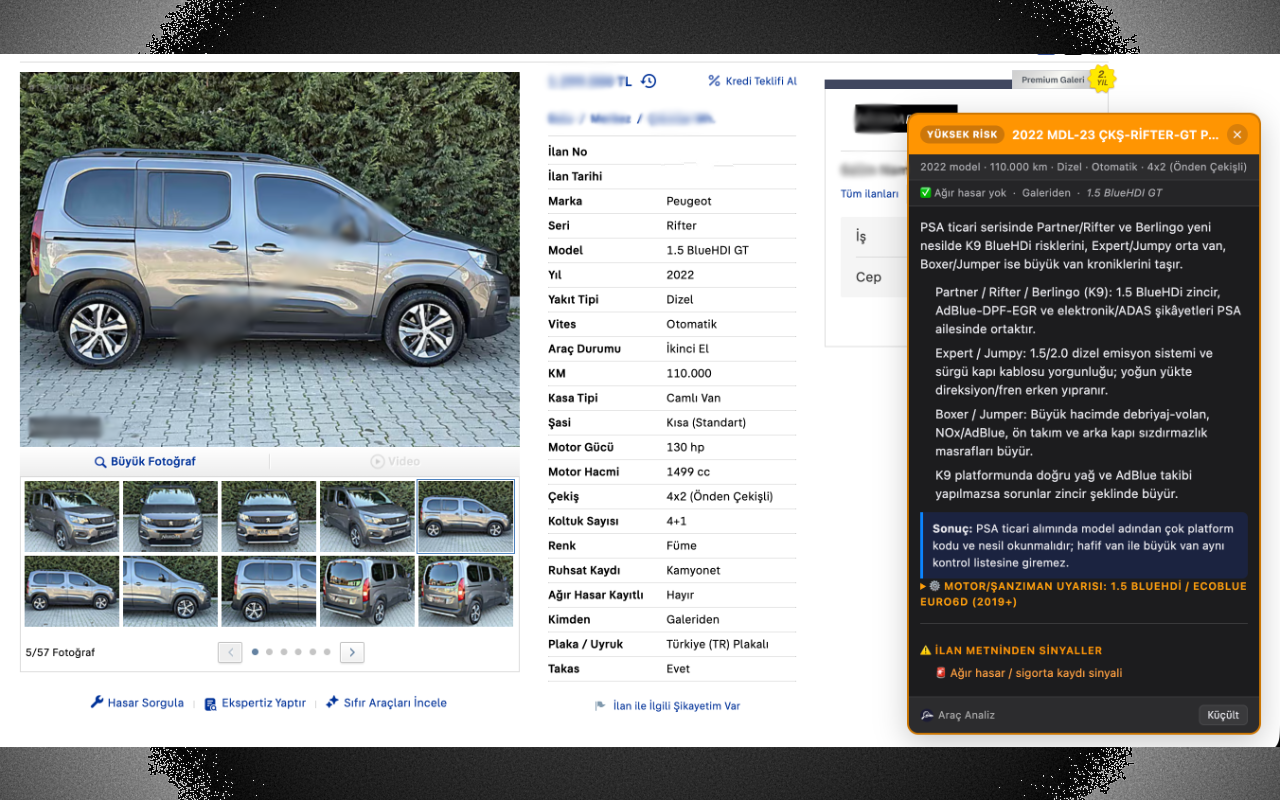The width and height of the screenshot is (1280, 800).
Task: Select the Hasar Sorgula wrench icon
Action: coord(96,702)
